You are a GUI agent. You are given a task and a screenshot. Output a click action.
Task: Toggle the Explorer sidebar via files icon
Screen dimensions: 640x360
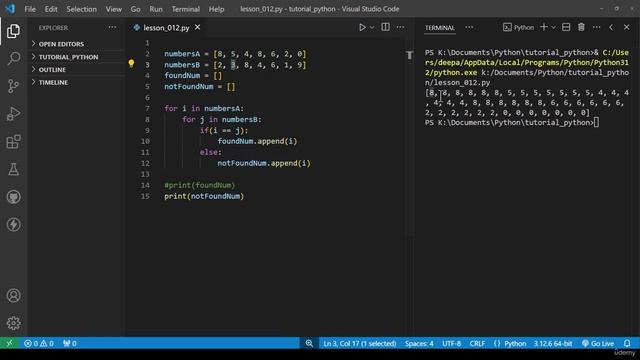click(13, 31)
